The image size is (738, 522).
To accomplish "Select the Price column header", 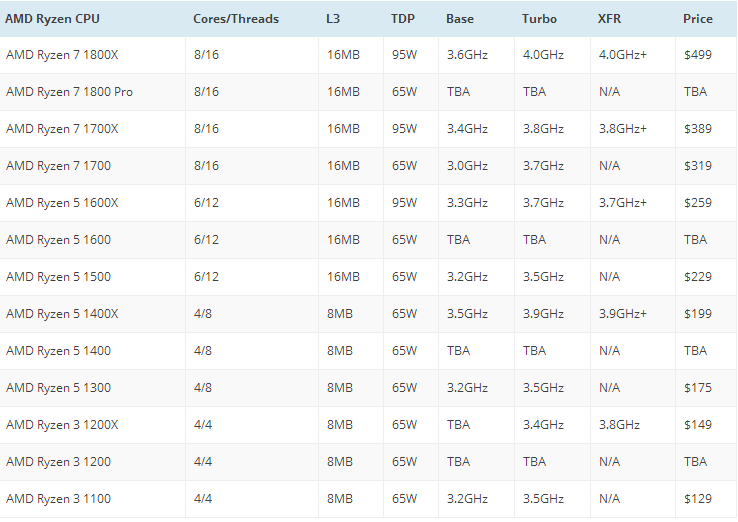I will click(698, 19).
